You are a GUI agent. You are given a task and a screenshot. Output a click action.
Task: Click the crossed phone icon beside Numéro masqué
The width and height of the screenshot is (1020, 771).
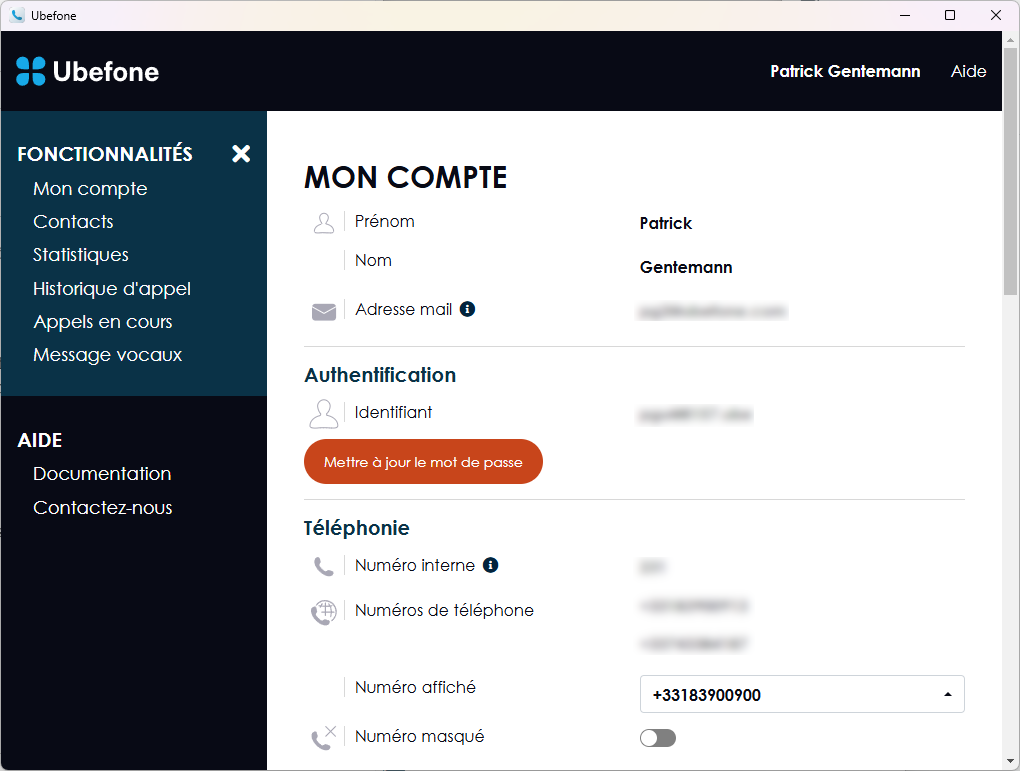323,738
